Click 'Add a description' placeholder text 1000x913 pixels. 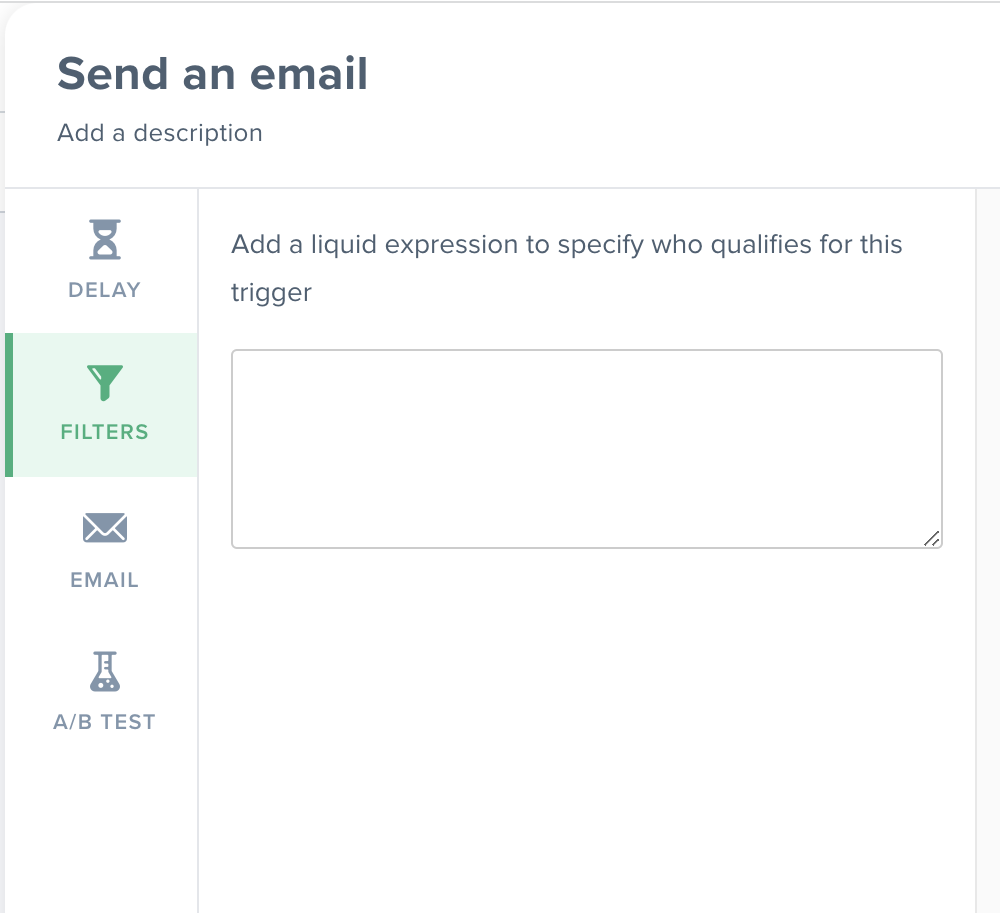[x=160, y=133]
